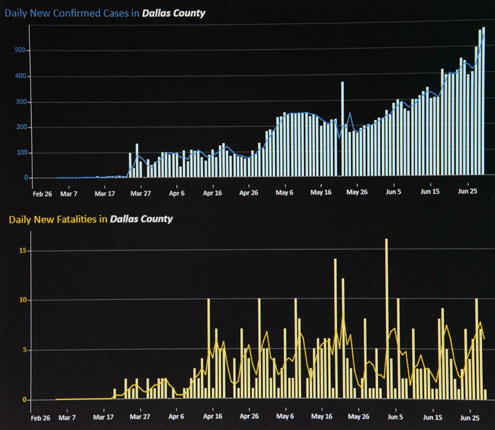The width and height of the screenshot is (495, 430).
Task: Click the 100 label on the cases chart axis
Action: point(22,153)
